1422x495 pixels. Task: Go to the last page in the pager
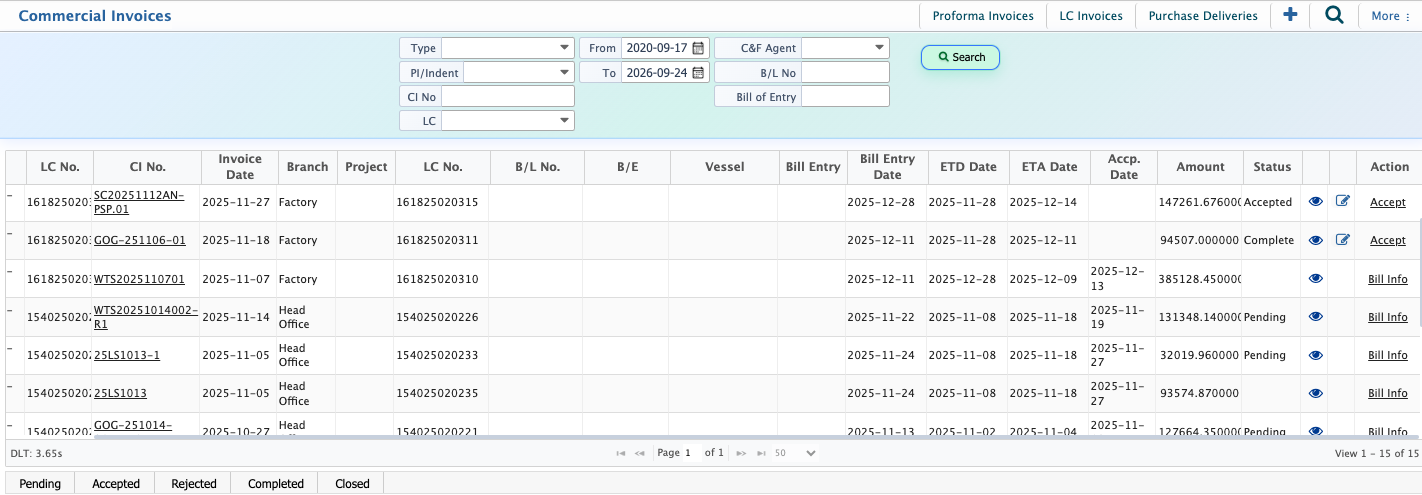point(761,453)
